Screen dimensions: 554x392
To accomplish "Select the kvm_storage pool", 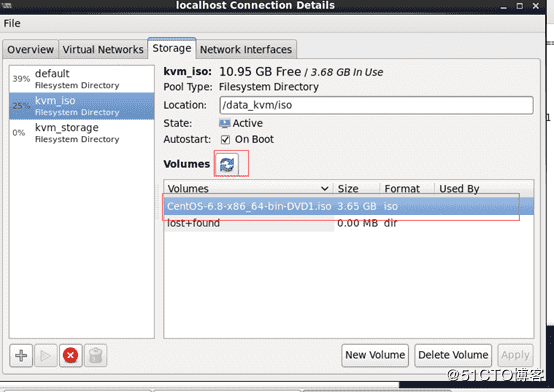I will pyautogui.click(x=82, y=133).
